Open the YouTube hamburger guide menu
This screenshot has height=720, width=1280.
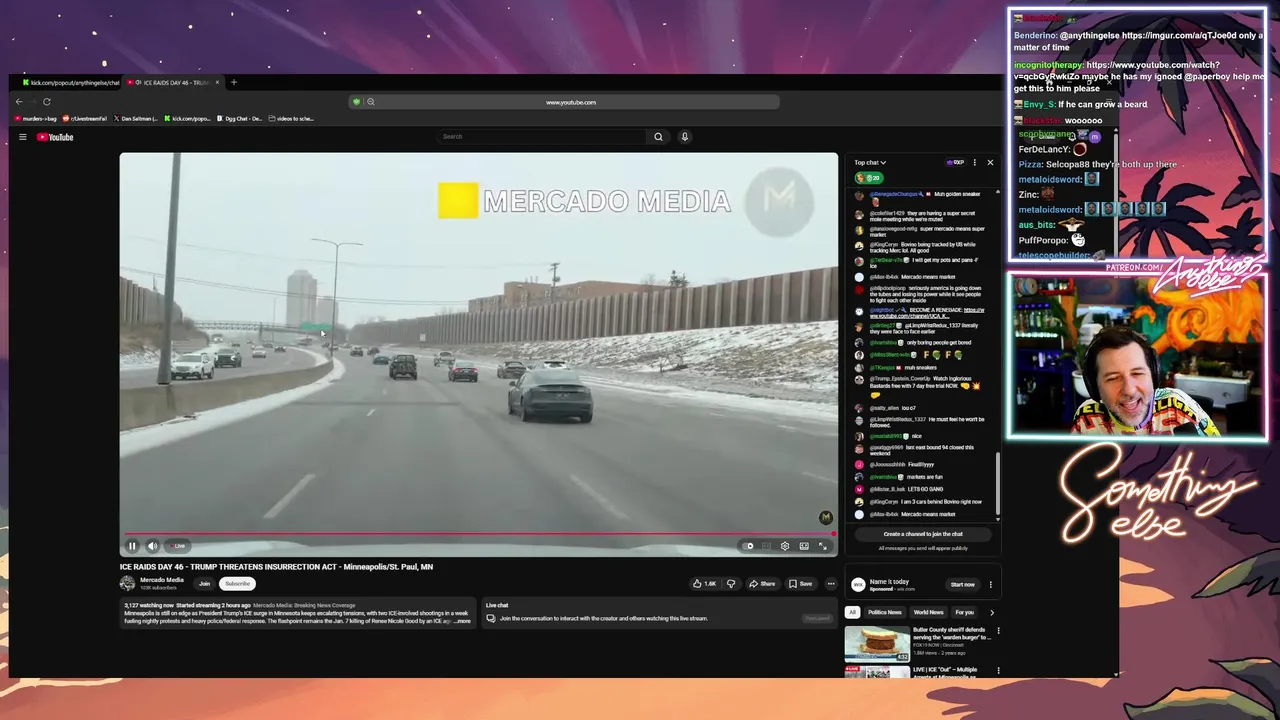click(x=22, y=137)
